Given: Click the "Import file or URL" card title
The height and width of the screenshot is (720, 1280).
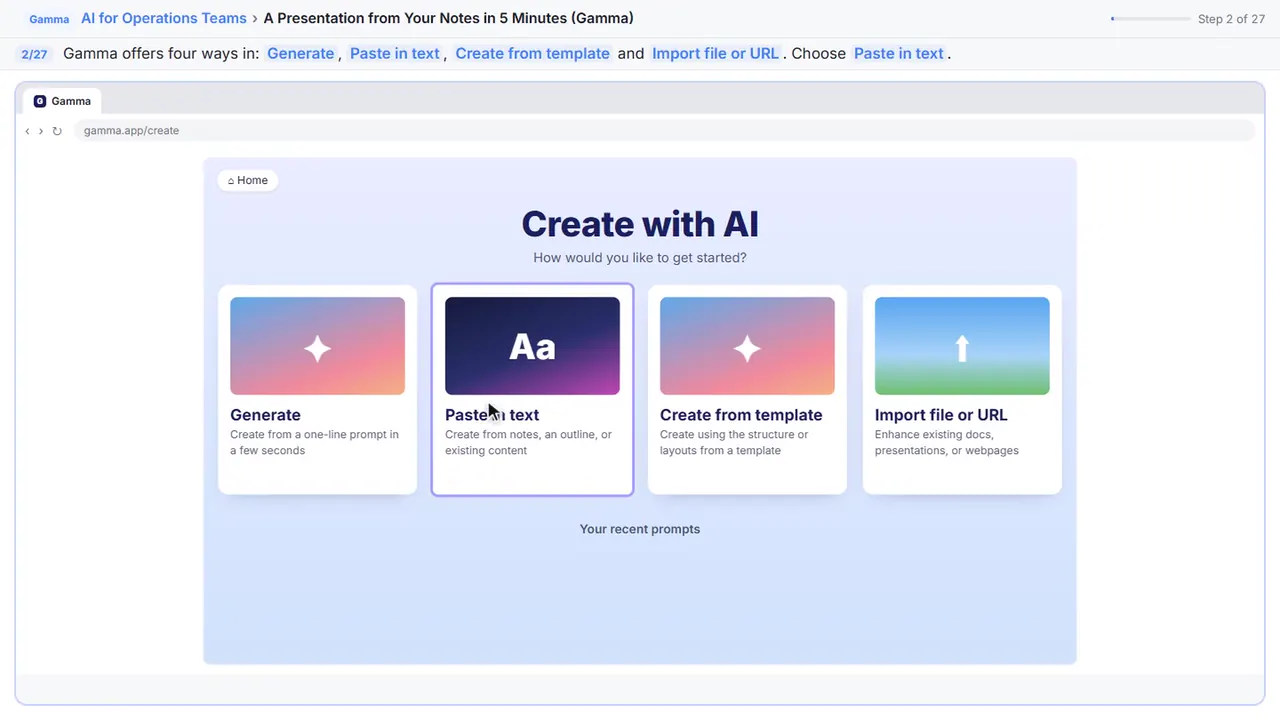Looking at the screenshot, I should coord(941,415).
